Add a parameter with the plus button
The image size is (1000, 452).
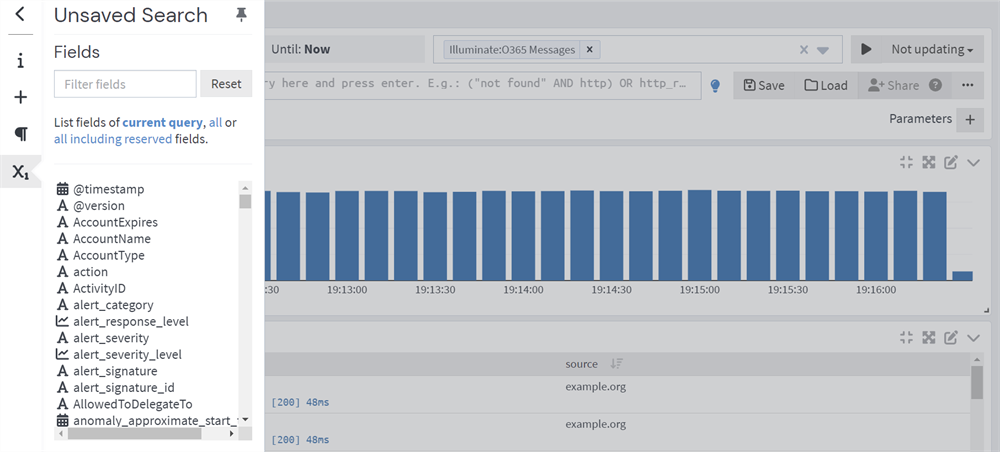969,120
